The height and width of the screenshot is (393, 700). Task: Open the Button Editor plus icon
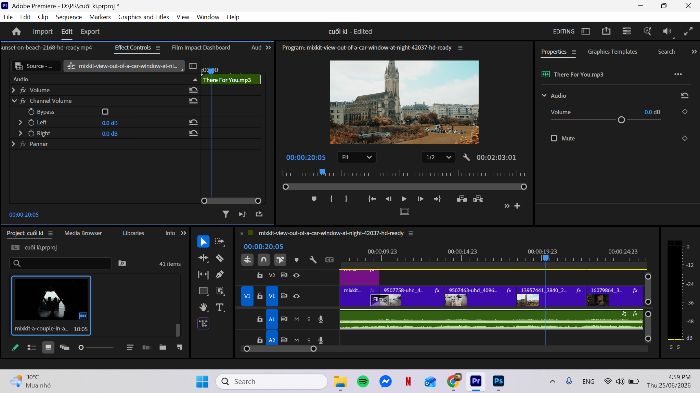click(x=517, y=206)
